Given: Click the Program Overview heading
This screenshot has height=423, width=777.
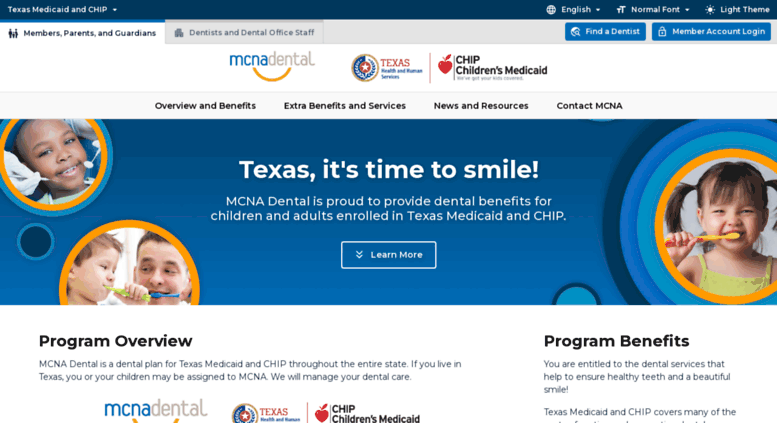Looking at the screenshot, I should [x=115, y=341].
